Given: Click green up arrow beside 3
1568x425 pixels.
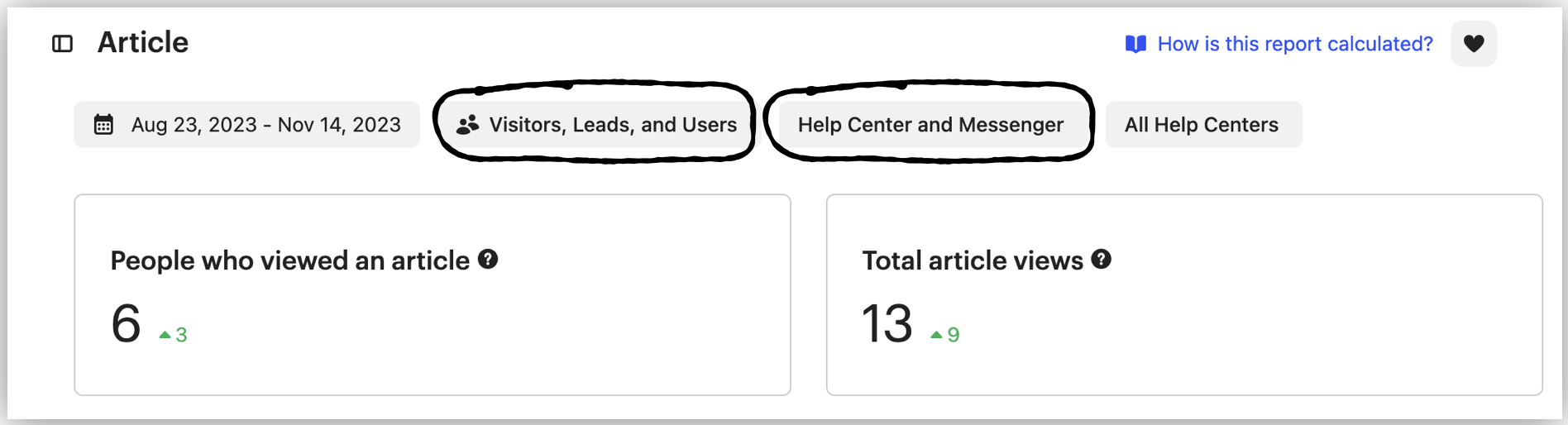Looking at the screenshot, I should [165, 335].
